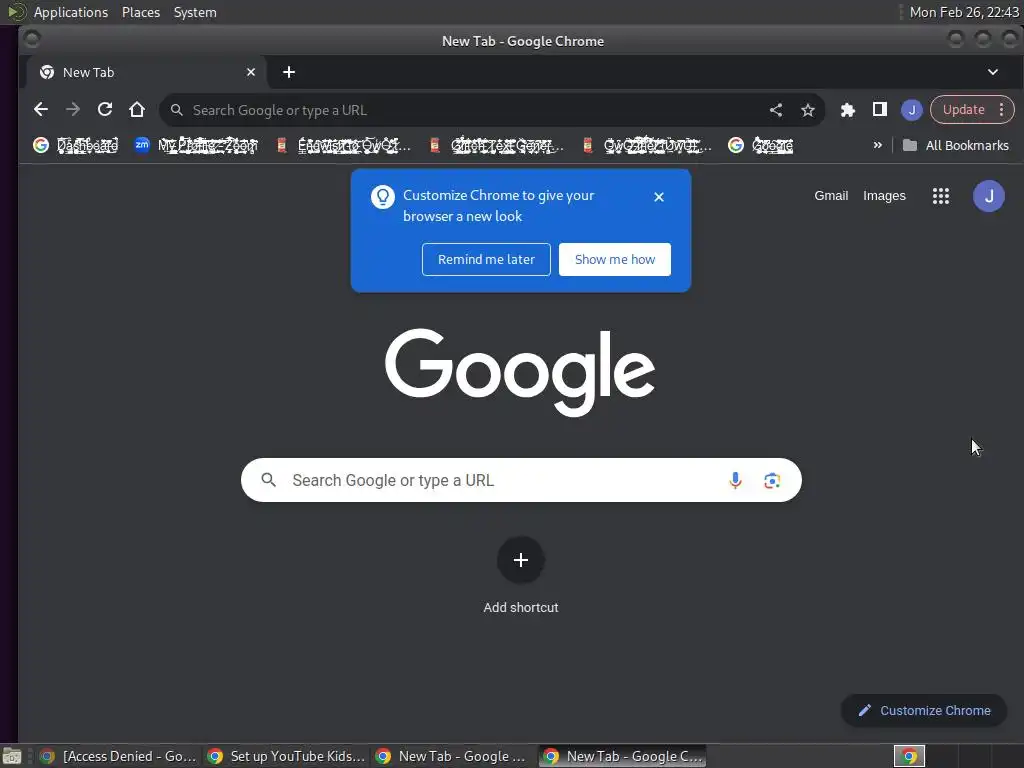This screenshot has width=1024, height=768.
Task: Go back with the back arrow
Action: click(x=40, y=110)
